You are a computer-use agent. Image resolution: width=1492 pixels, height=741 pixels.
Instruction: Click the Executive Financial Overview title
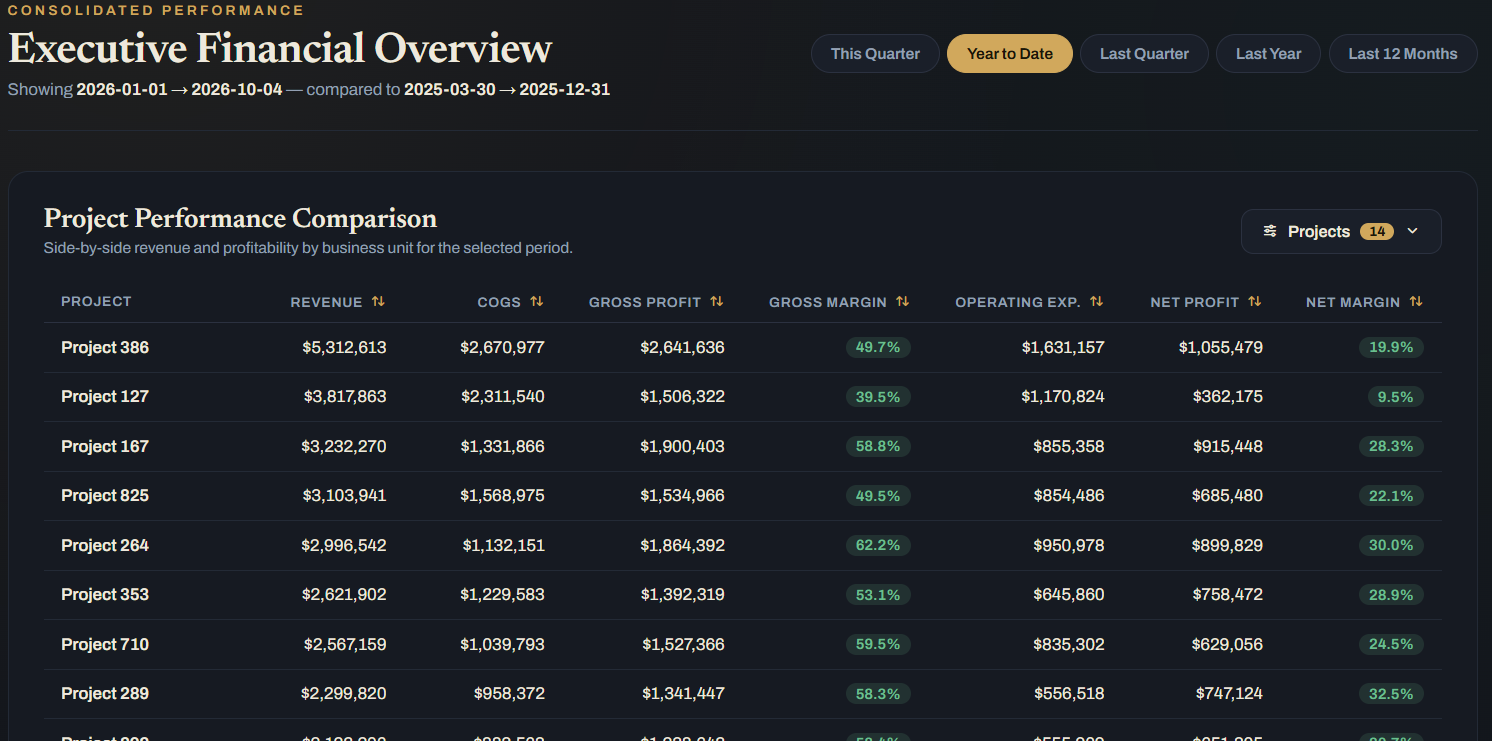pyautogui.click(x=280, y=49)
